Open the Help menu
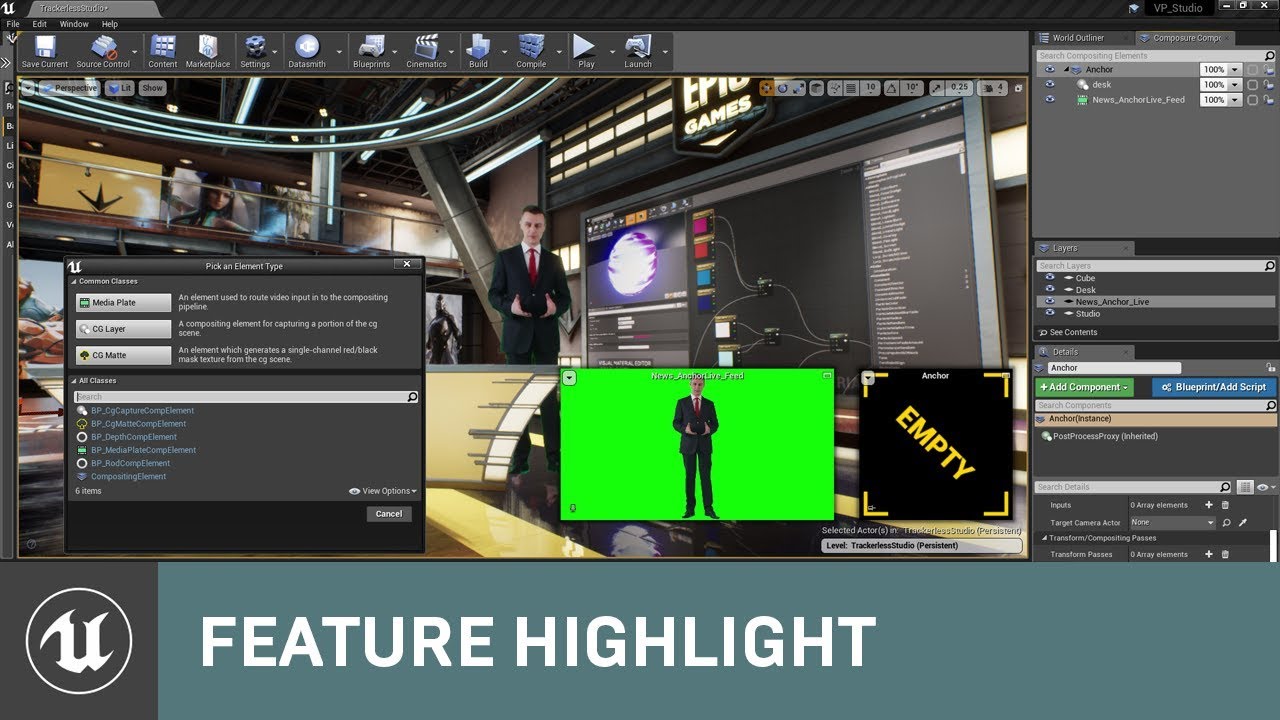 (x=110, y=24)
